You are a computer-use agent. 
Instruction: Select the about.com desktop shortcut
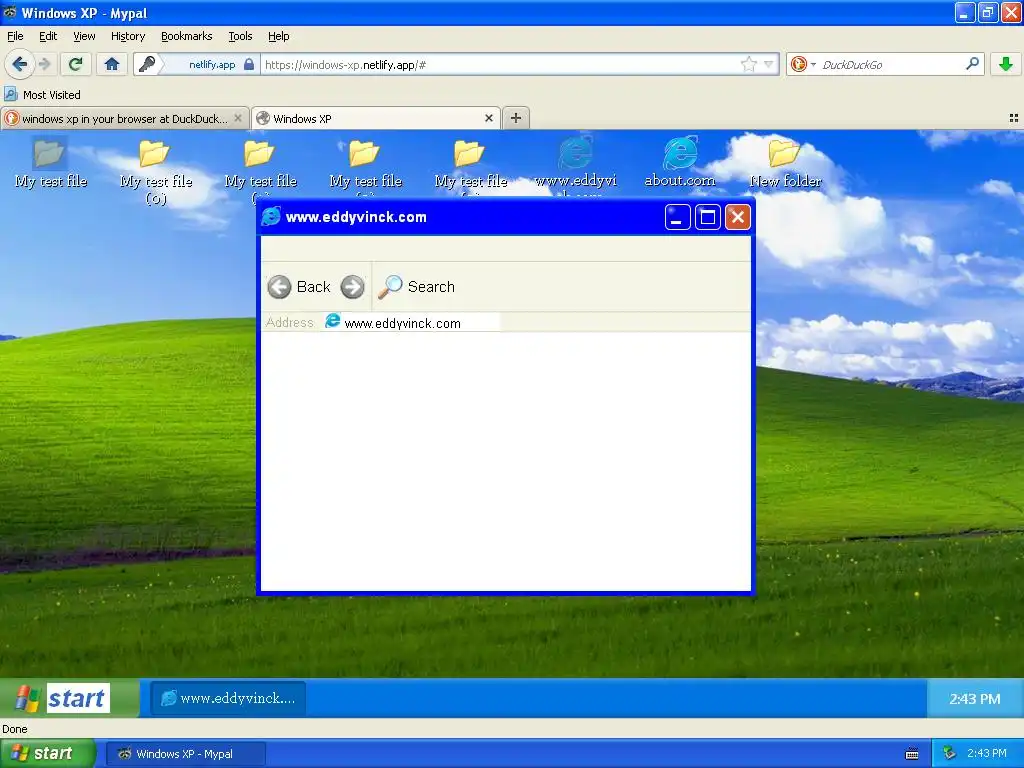(x=680, y=163)
